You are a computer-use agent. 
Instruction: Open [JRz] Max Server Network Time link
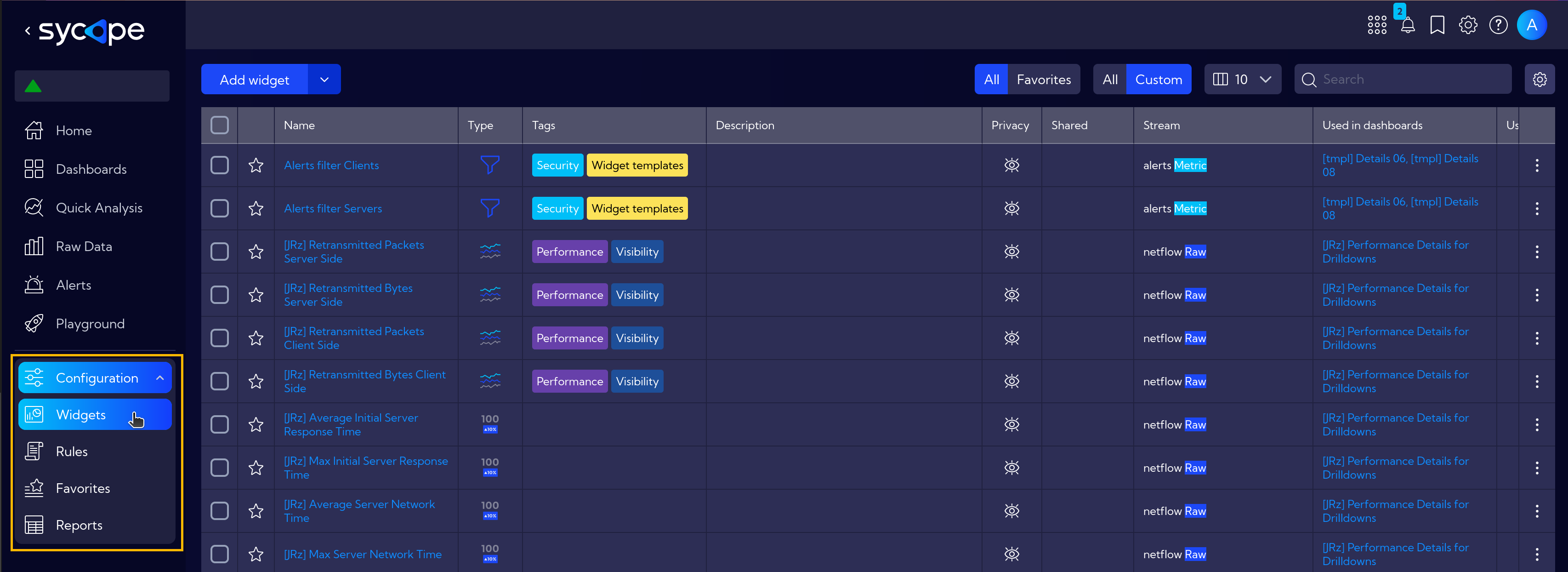[363, 555]
